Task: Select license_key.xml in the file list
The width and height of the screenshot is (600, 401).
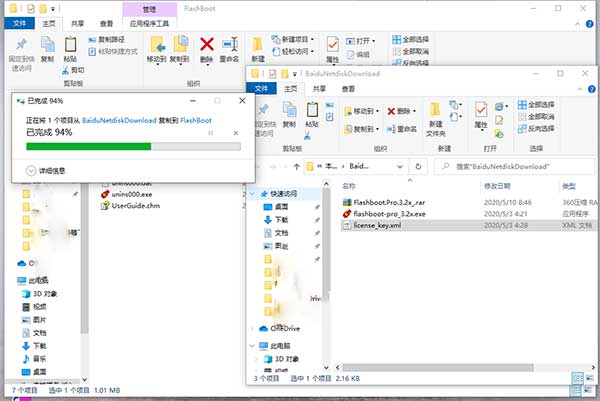Action: [x=467, y=225]
